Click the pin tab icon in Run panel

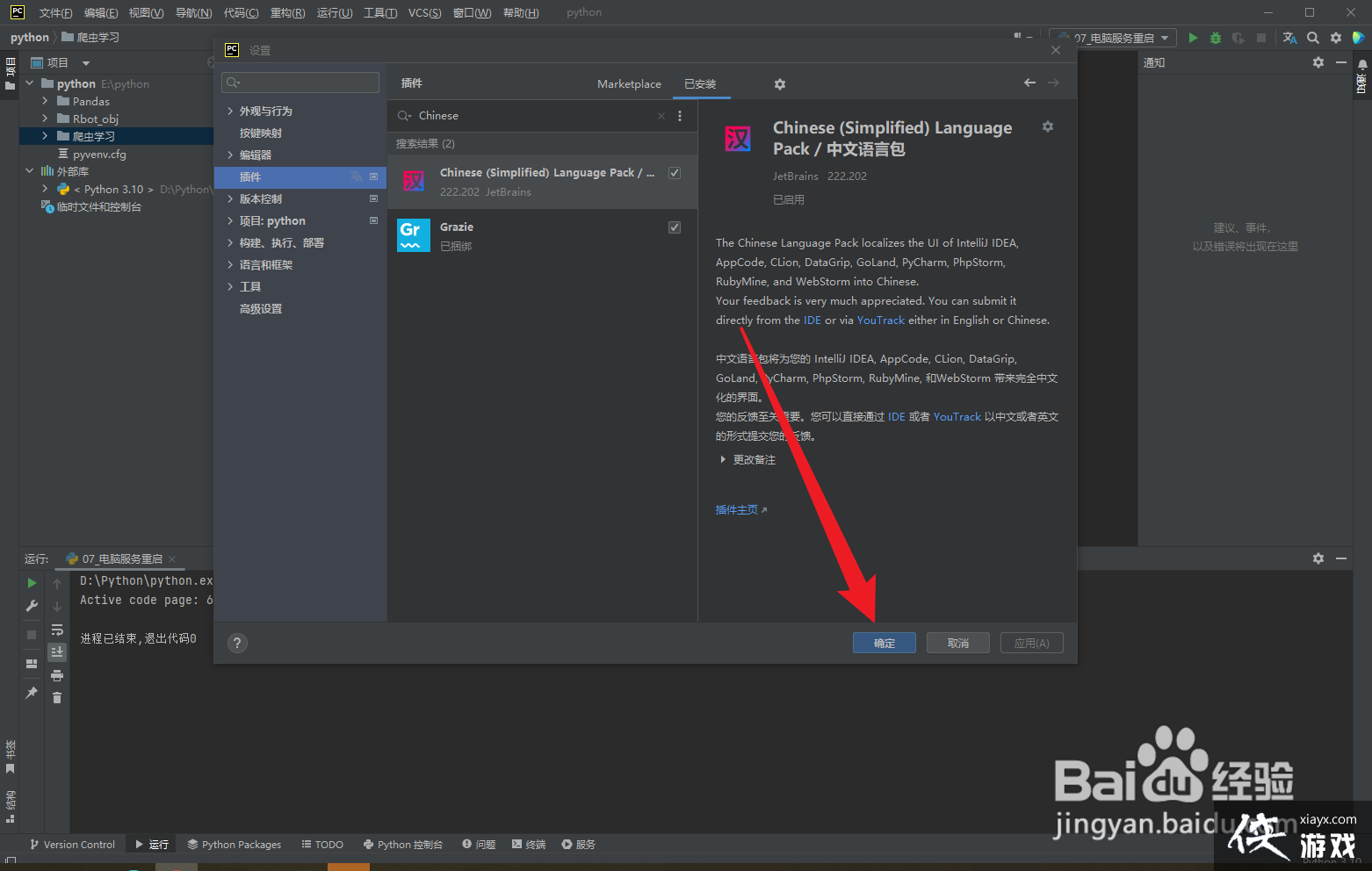point(32,693)
